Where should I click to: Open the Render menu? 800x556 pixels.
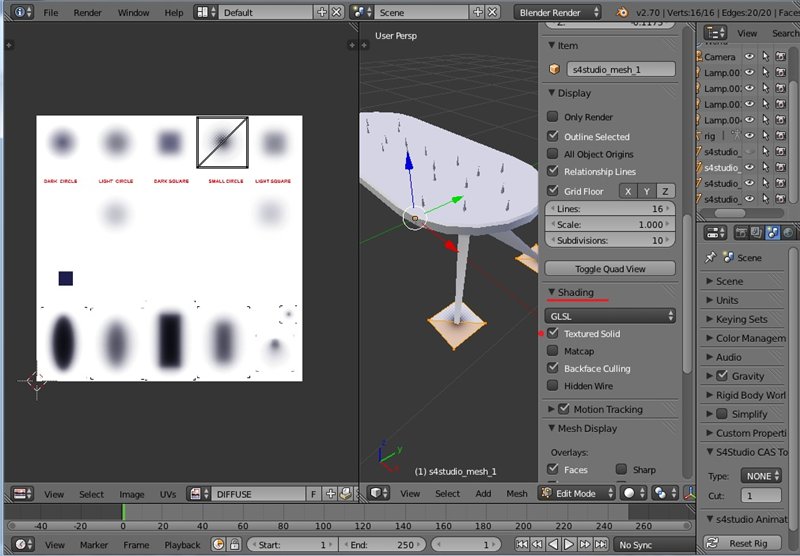click(x=87, y=12)
